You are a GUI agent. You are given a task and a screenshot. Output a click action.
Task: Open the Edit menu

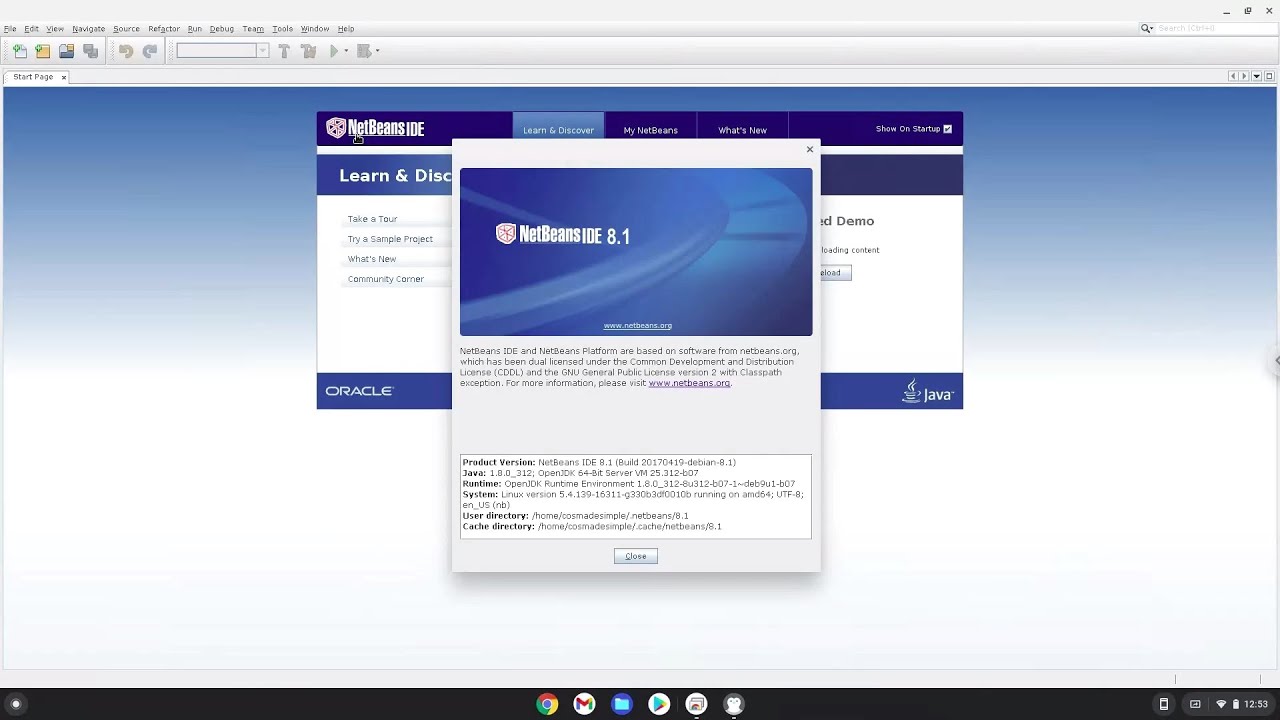31,29
